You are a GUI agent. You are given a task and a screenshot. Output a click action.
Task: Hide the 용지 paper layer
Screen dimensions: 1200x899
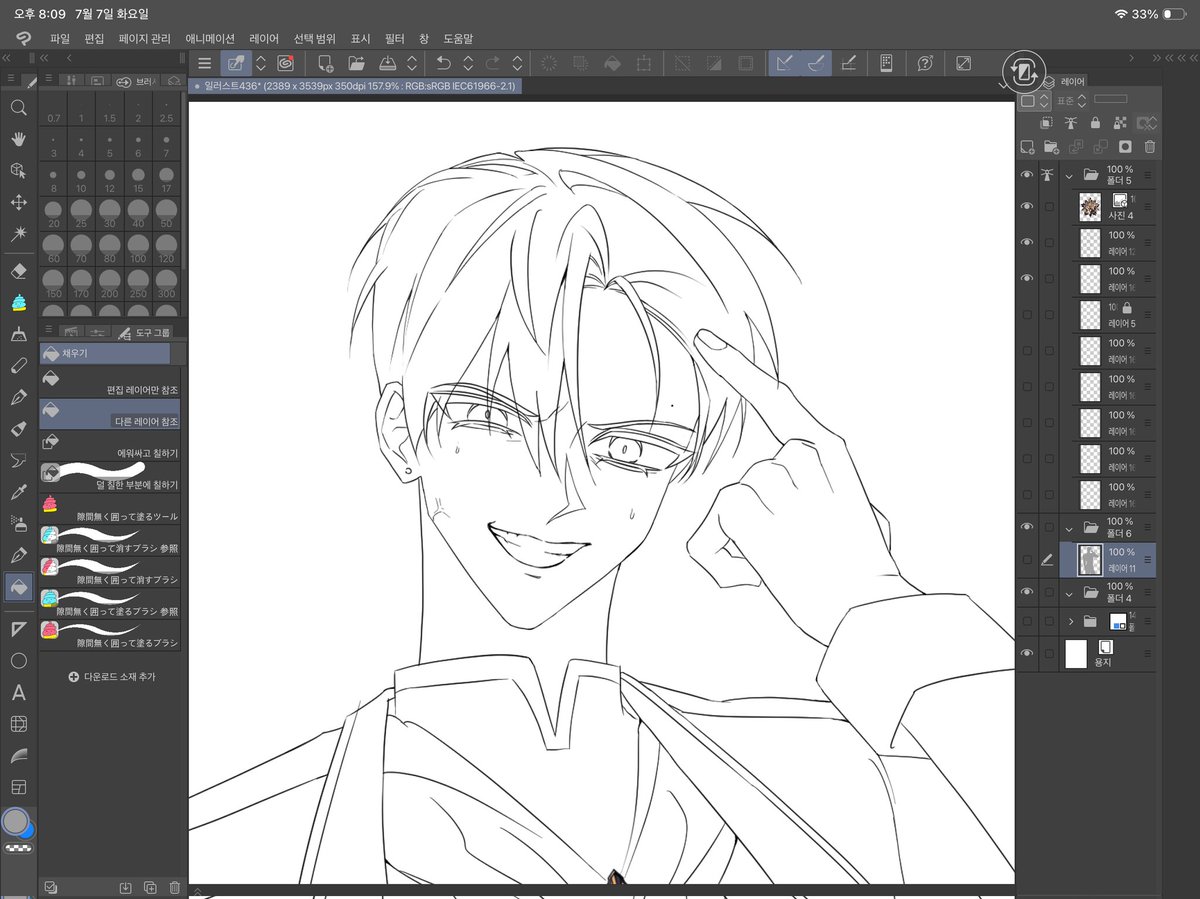1026,653
